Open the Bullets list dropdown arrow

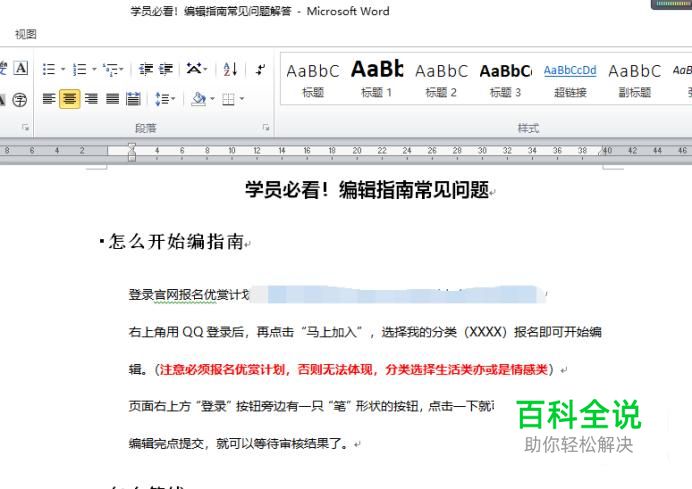coord(62,69)
